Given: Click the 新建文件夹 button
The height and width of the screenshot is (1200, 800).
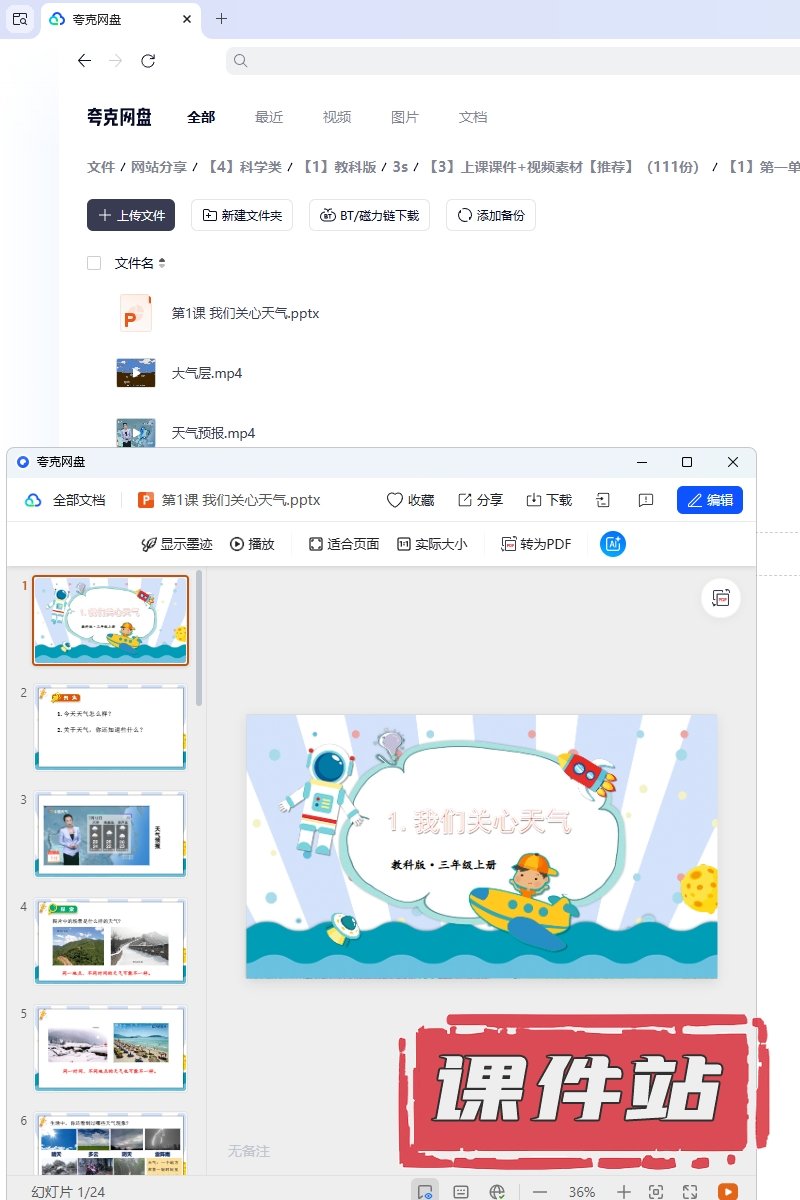Looking at the screenshot, I should tap(242, 215).
